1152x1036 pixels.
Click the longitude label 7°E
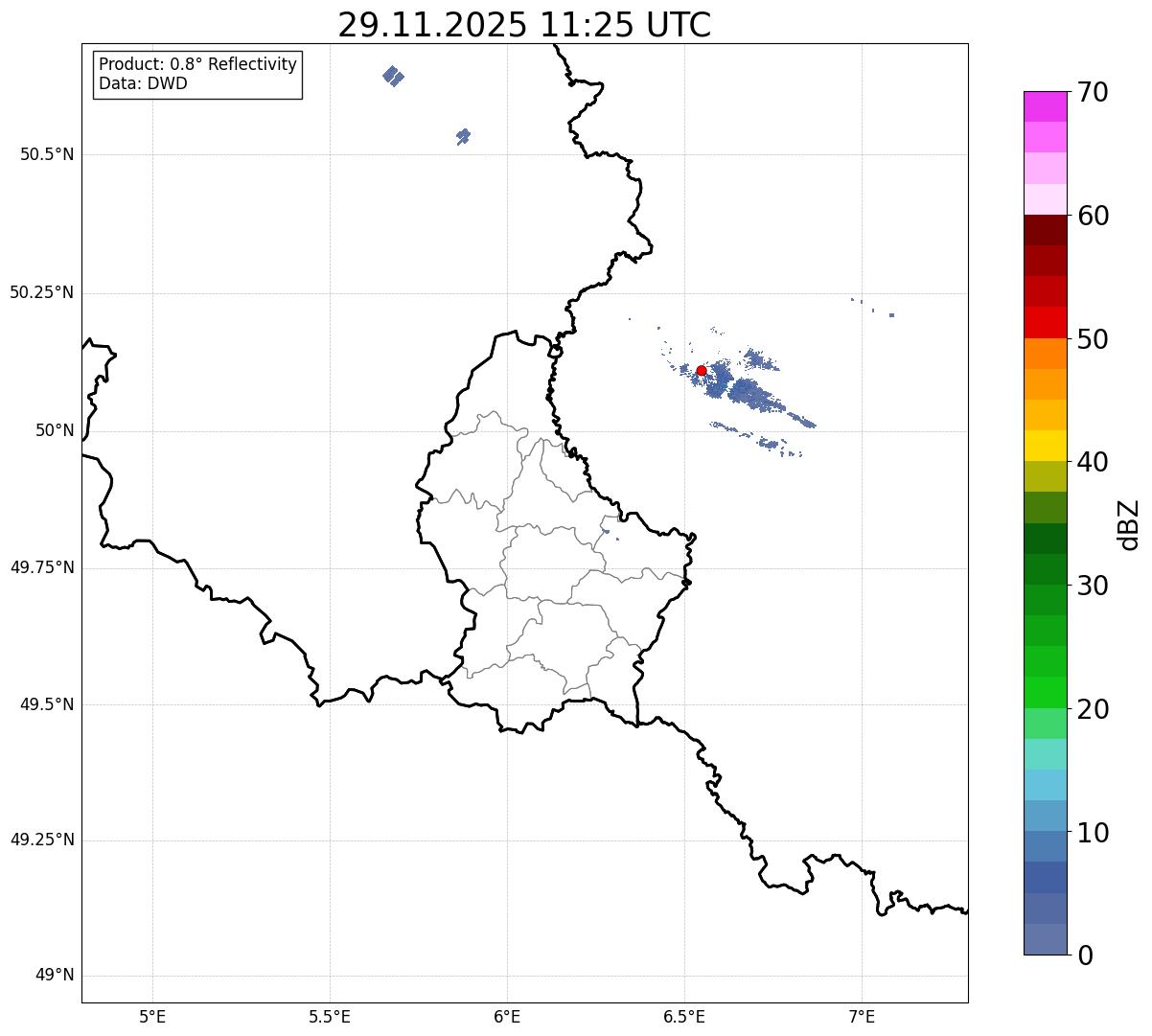pyautogui.click(x=862, y=1016)
